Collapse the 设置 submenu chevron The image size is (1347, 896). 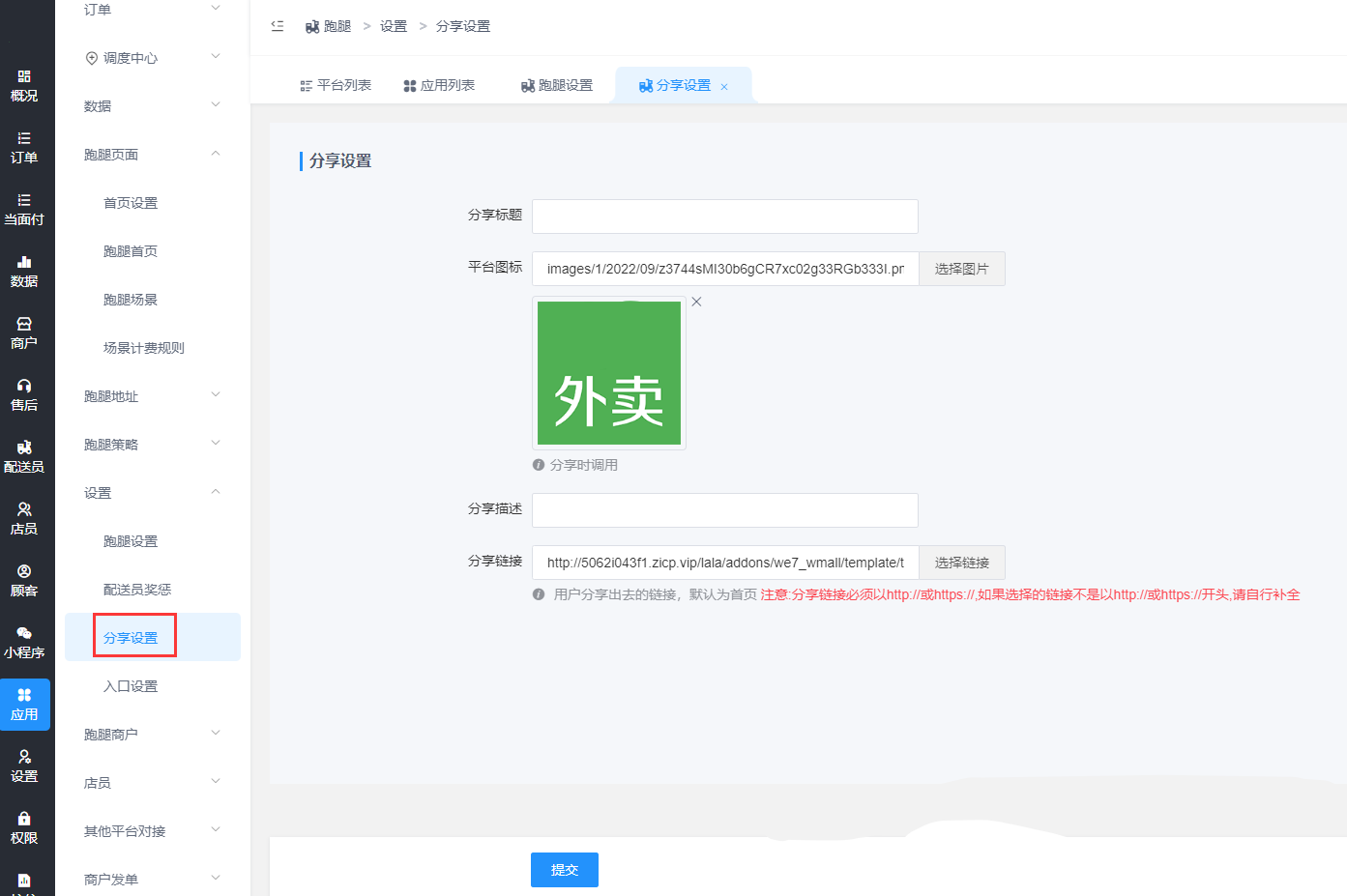pos(216,491)
